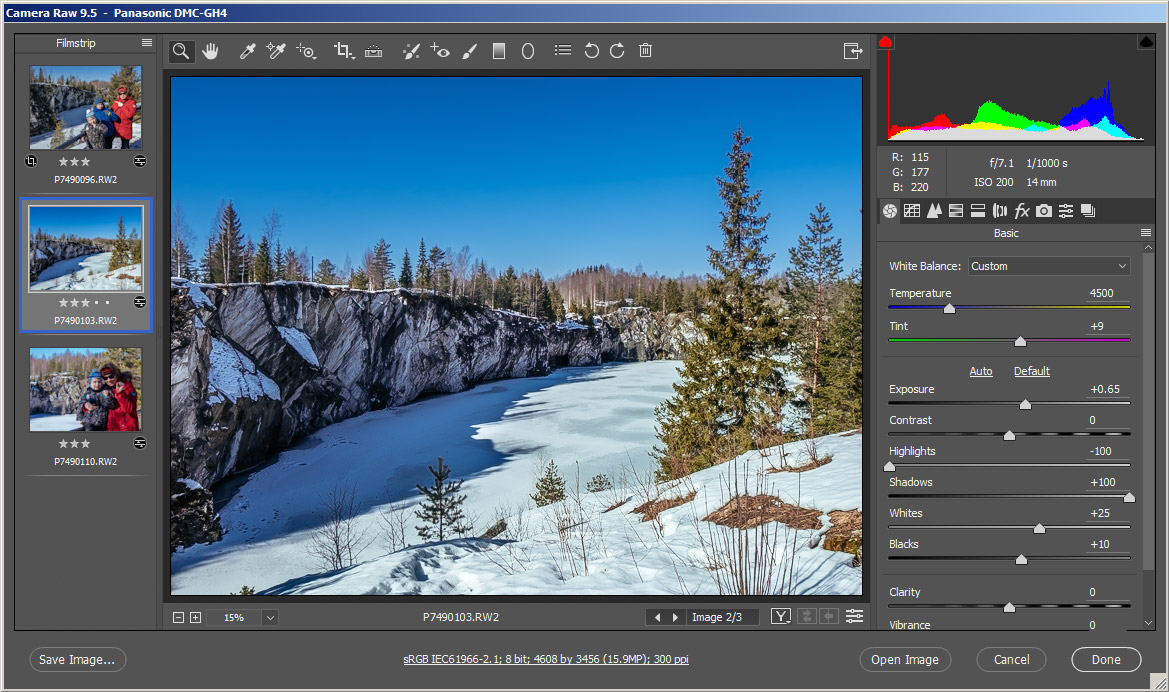Screen dimensions: 1169x692
Task: Select the Hand tool
Action: (x=210, y=51)
